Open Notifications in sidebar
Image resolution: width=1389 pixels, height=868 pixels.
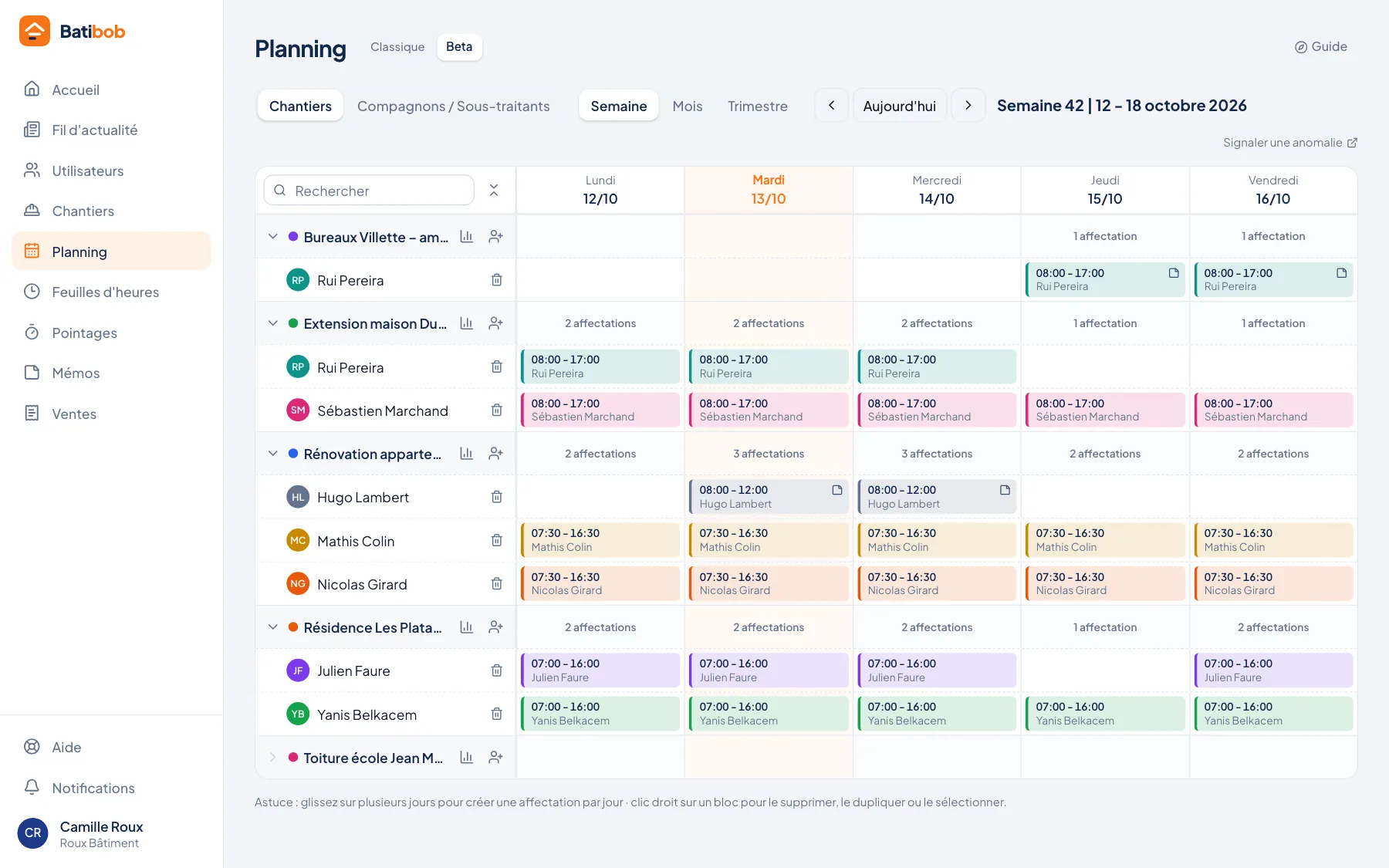(112, 788)
